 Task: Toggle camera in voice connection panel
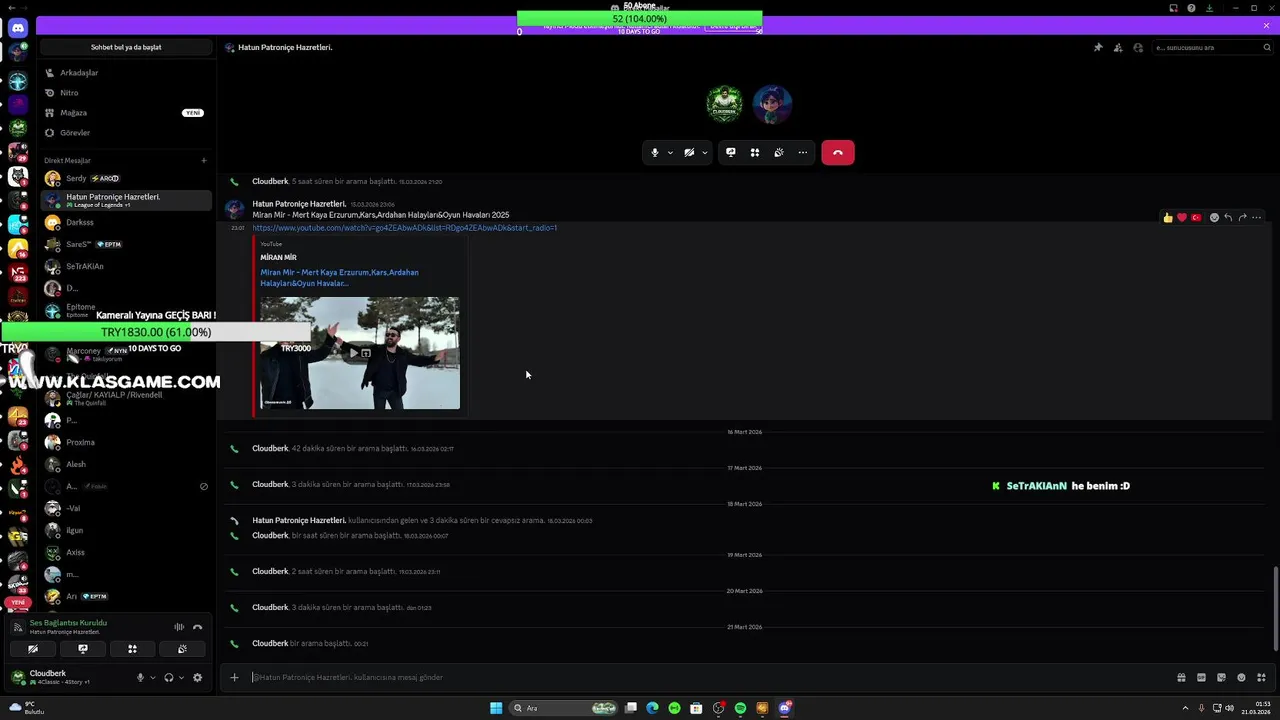click(33, 649)
